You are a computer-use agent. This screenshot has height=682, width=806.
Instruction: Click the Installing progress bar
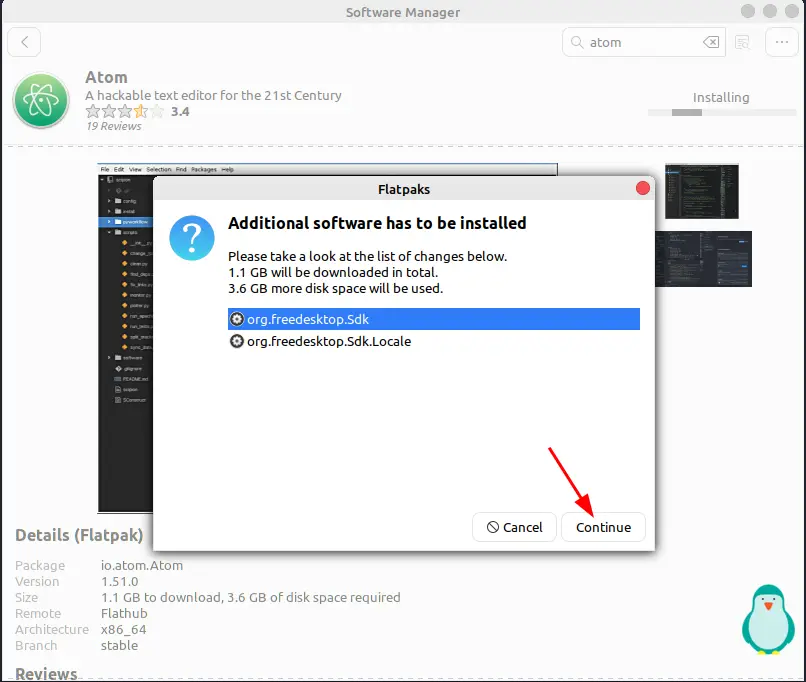(x=722, y=113)
